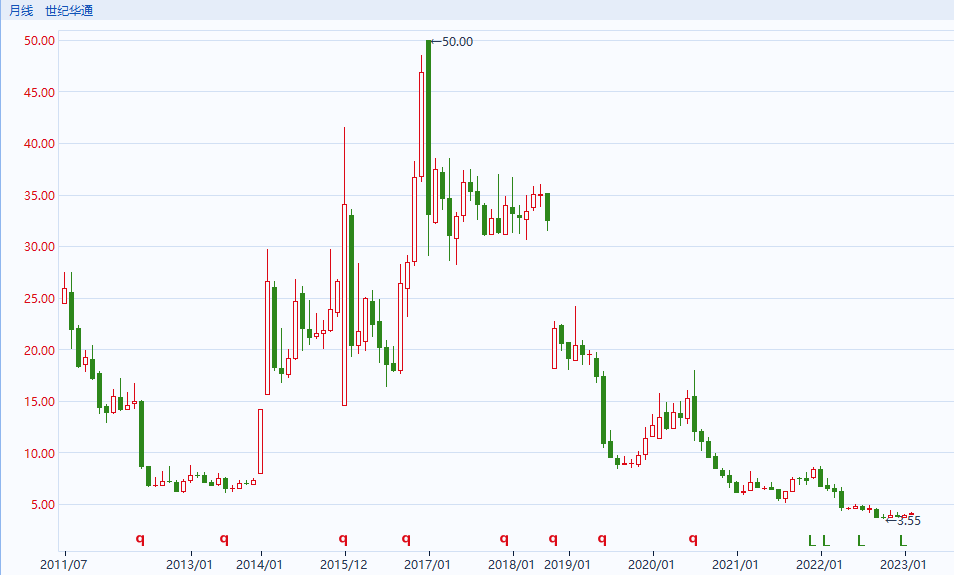Click the 35.00 price axis label
Screen dimensions: 954x575
pos(40,196)
